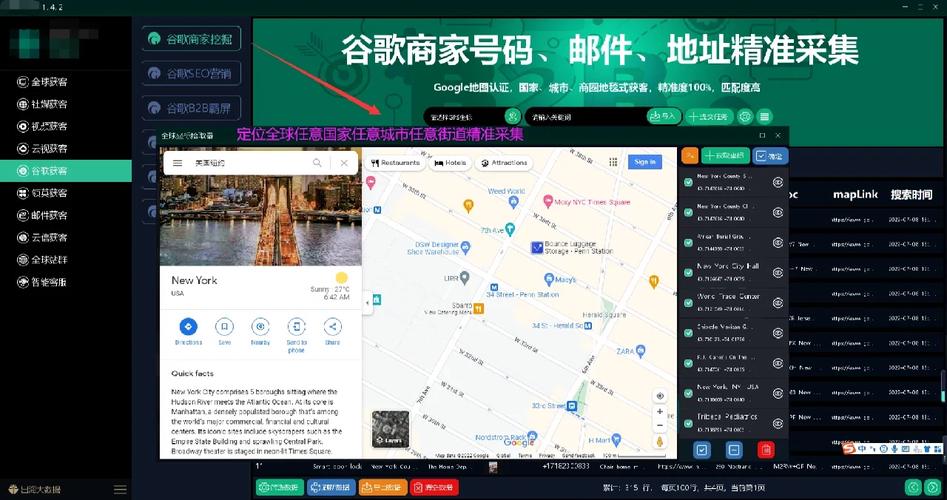Toggle eye icon for World Trade Center
Screen dimensions: 947x500
(x=778, y=303)
